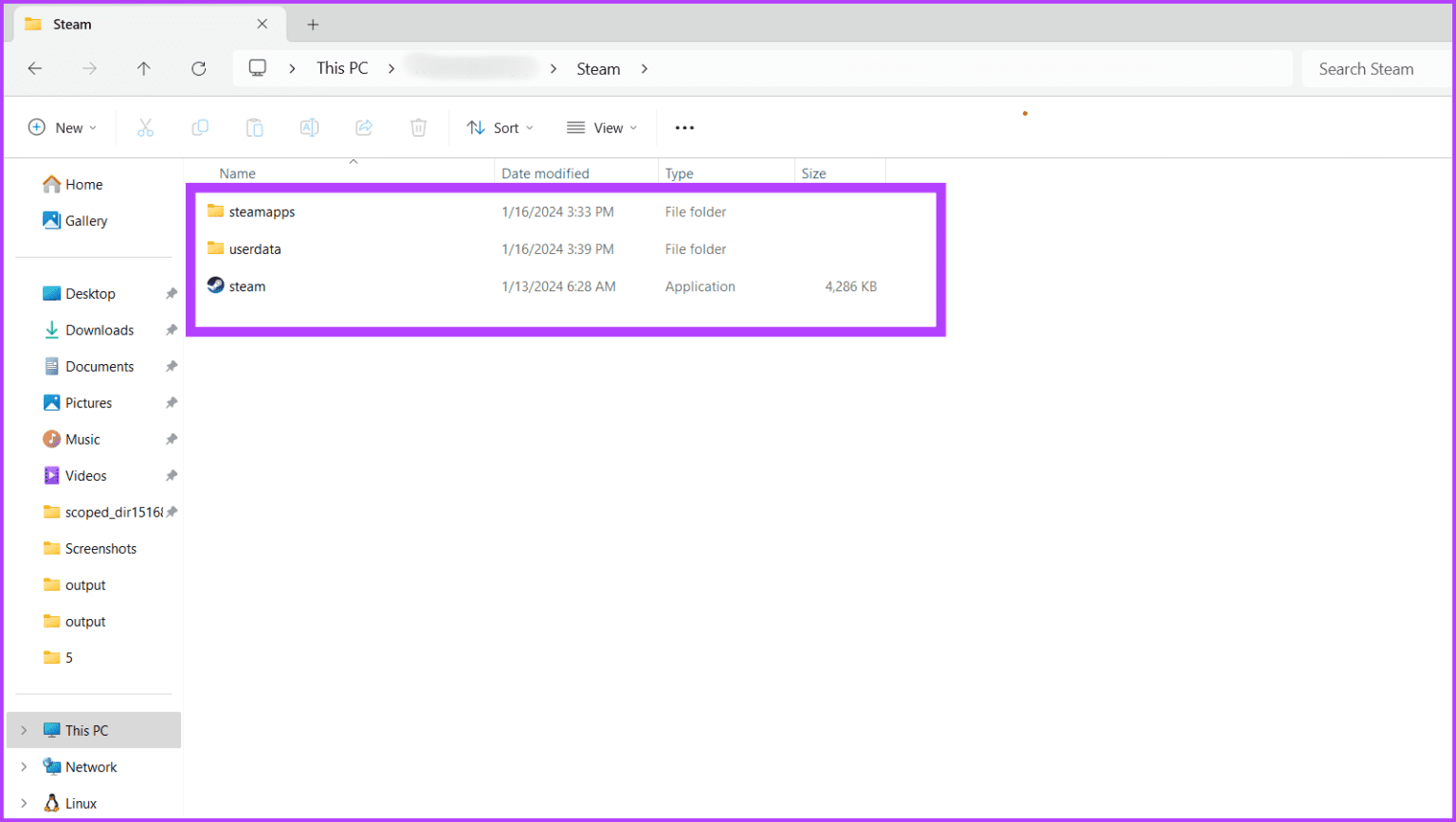1456x822 pixels.
Task: Select the Paste icon in the toolbar
Action: 254,127
